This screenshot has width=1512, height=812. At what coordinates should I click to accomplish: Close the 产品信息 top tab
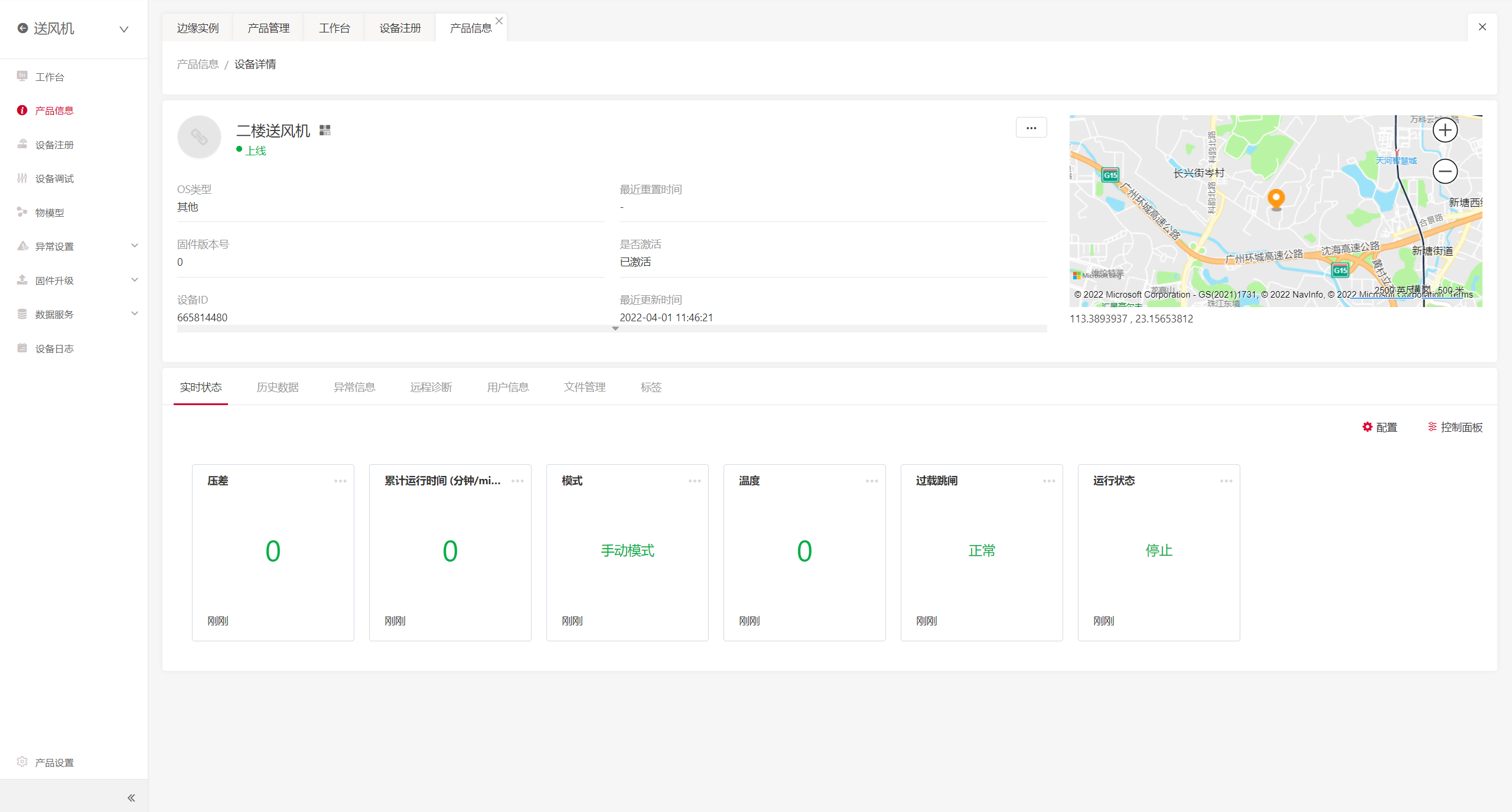(499, 21)
